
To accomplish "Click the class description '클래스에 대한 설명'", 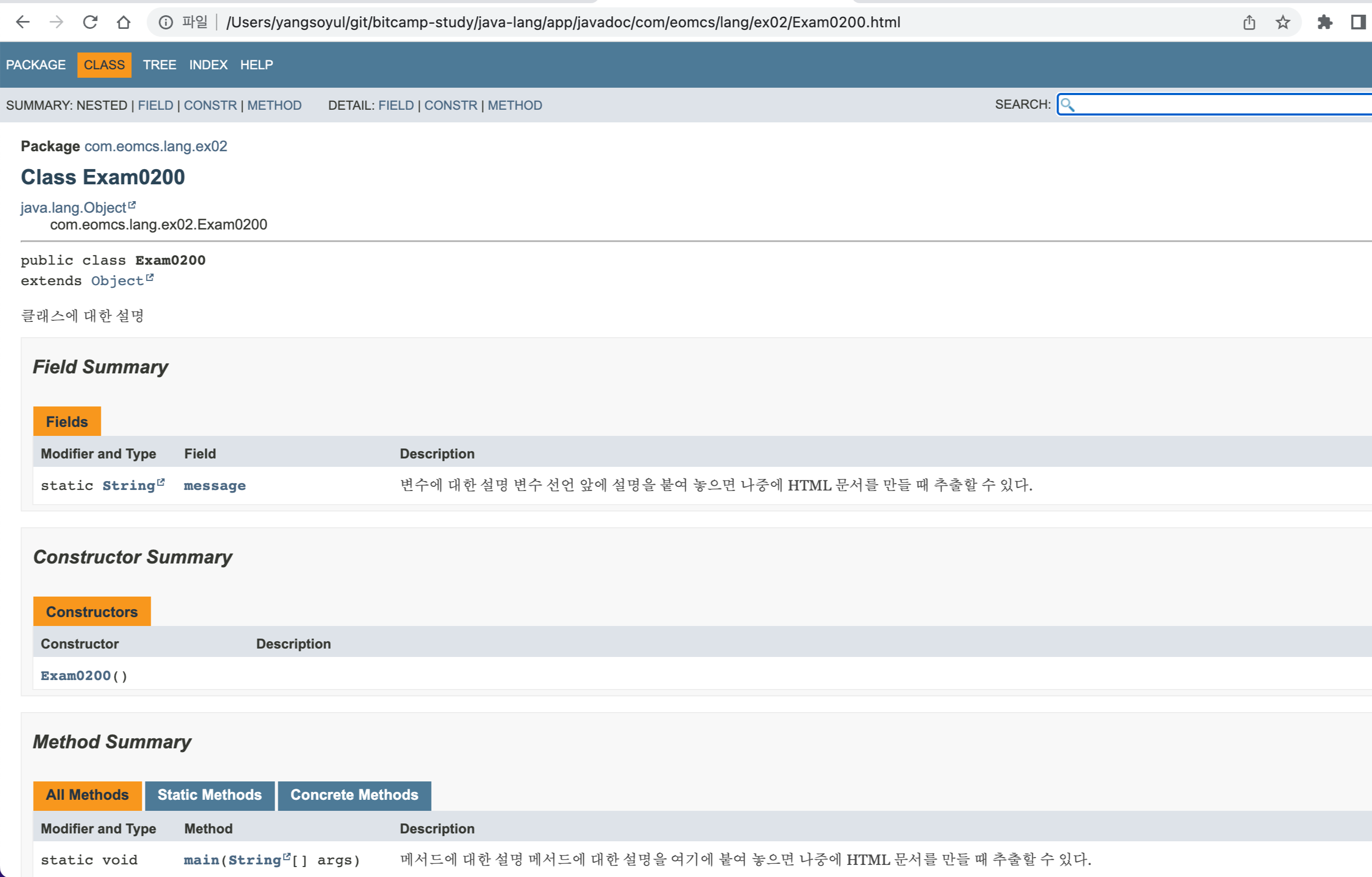I will [82, 316].
